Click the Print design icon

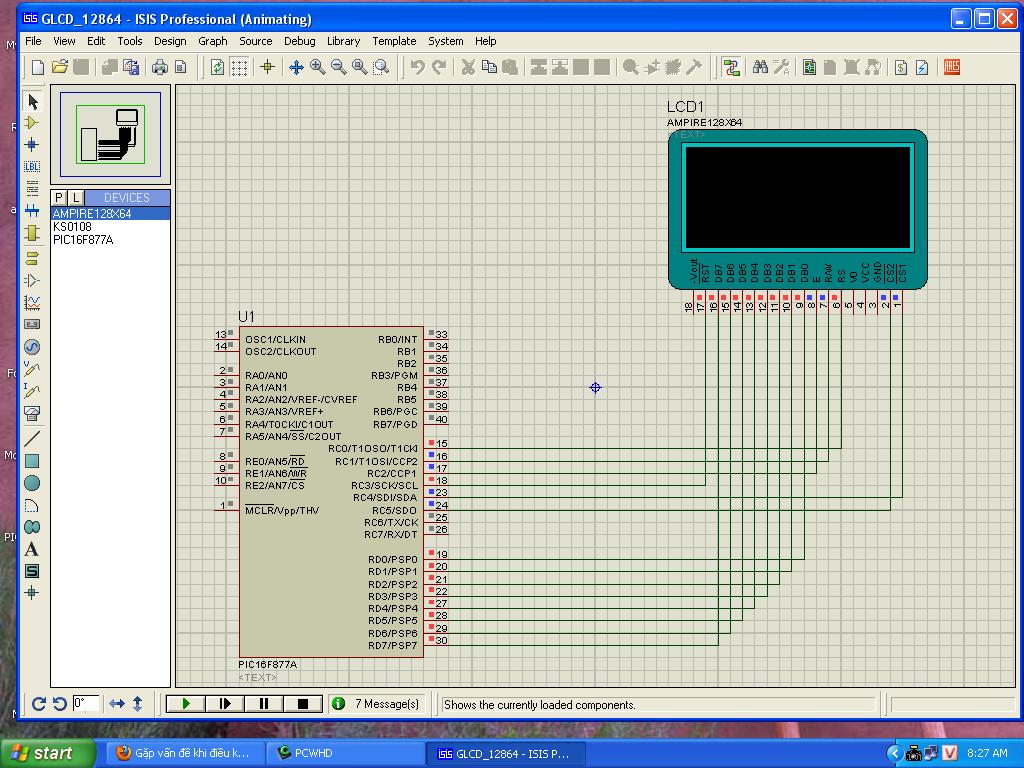point(160,67)
